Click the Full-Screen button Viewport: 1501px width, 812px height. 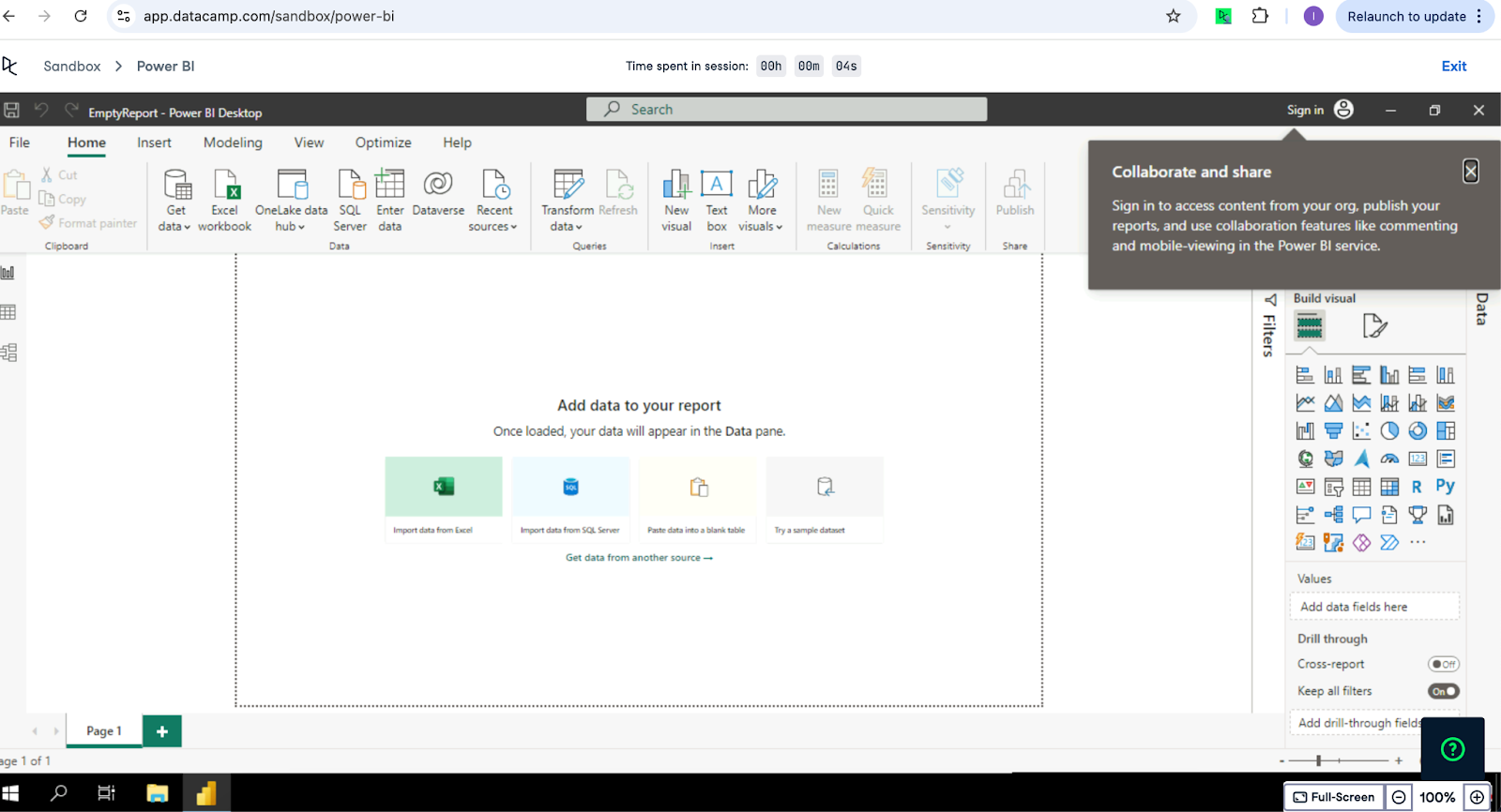click(1333, 797)
